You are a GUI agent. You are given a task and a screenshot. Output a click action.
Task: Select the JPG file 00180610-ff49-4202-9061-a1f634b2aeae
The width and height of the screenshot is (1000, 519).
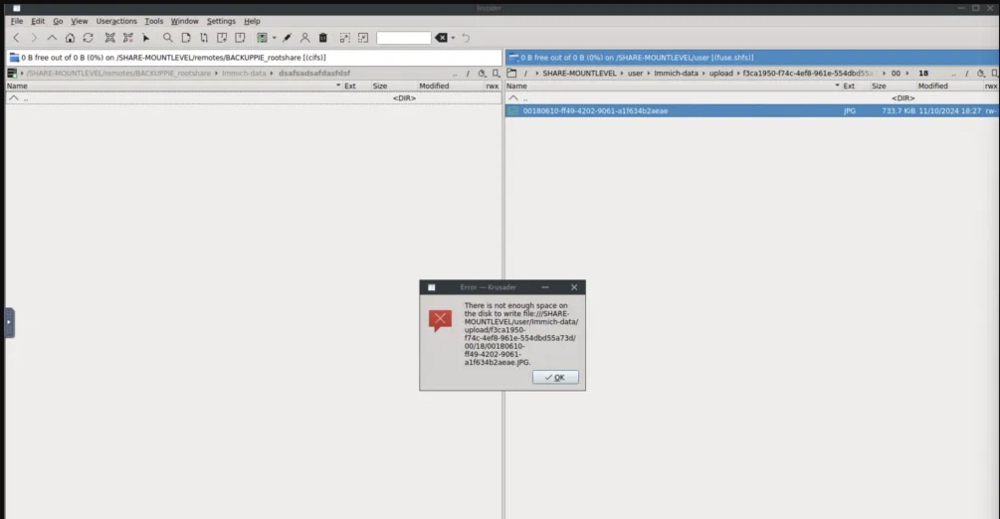[753, 111]
